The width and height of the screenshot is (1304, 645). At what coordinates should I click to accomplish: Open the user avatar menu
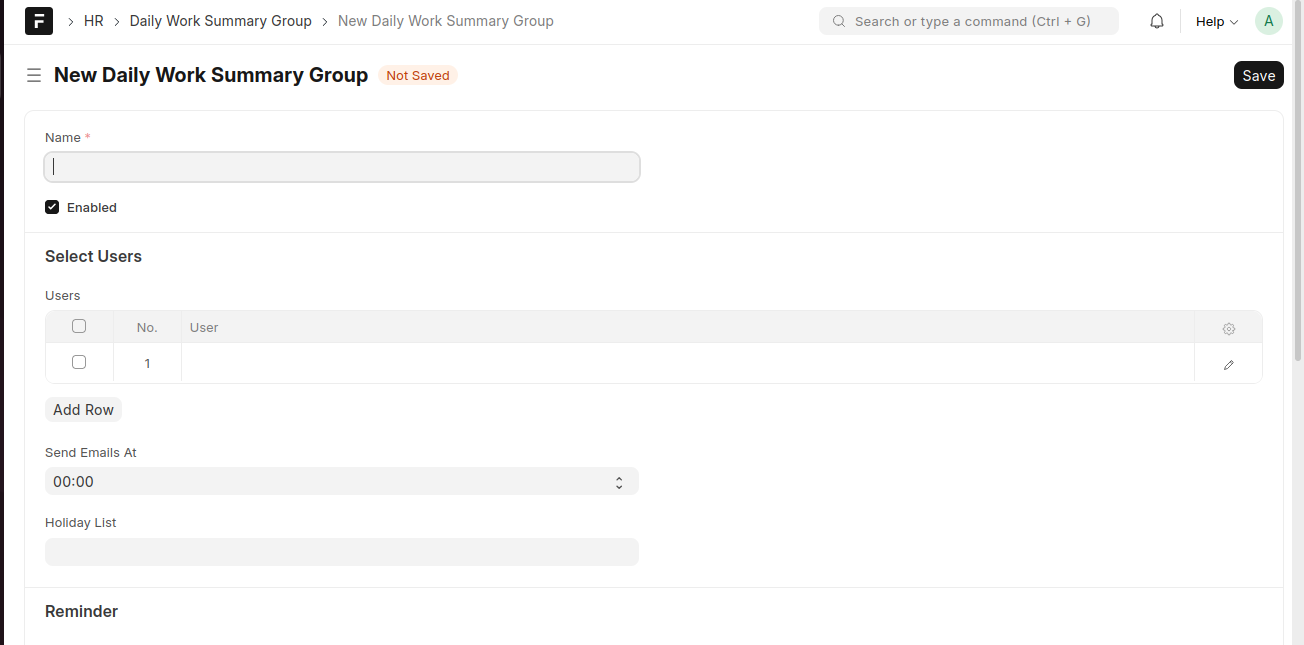pos(1268,21)
